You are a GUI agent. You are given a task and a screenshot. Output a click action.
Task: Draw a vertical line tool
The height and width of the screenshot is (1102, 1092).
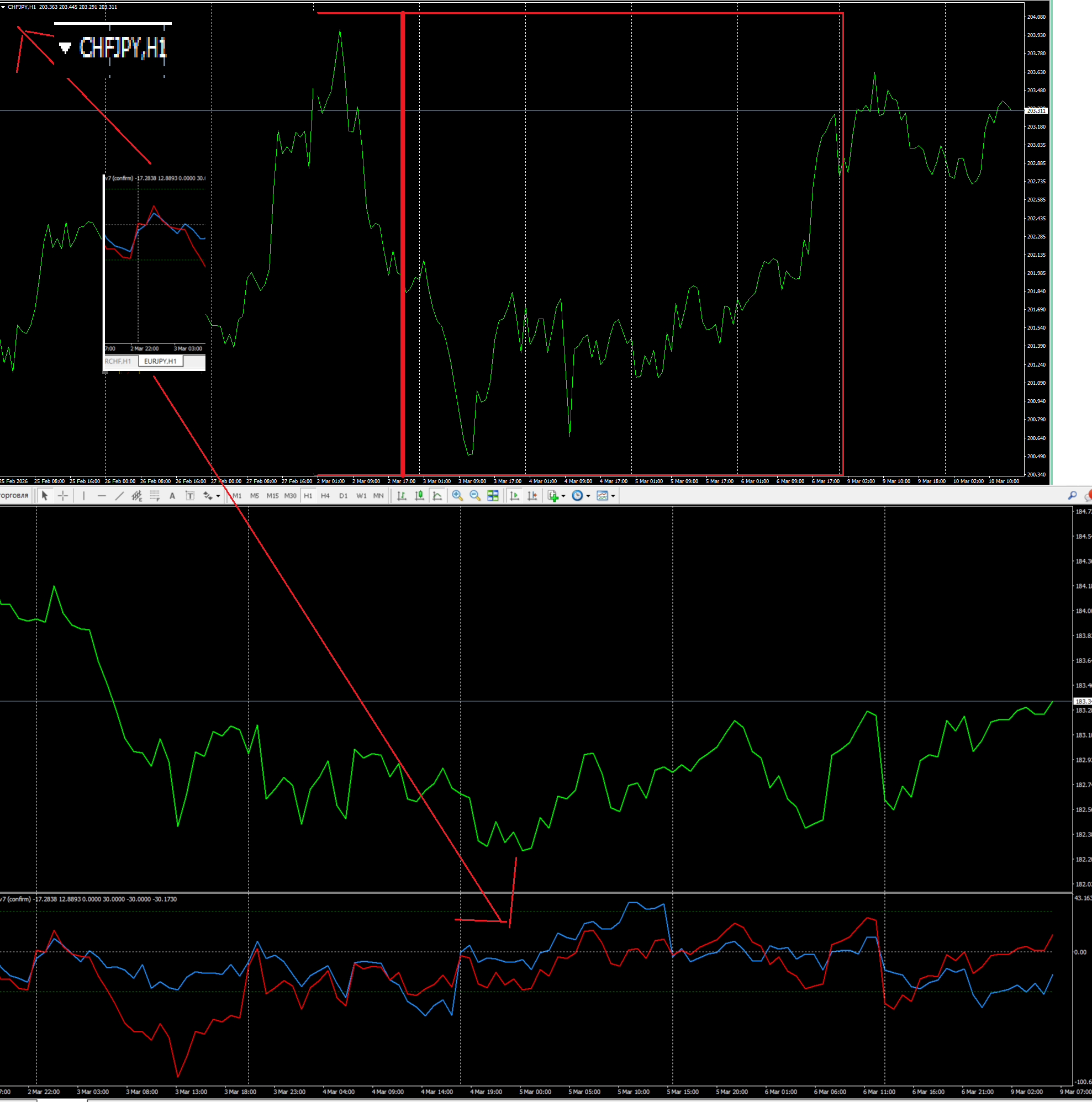[84, 496]
